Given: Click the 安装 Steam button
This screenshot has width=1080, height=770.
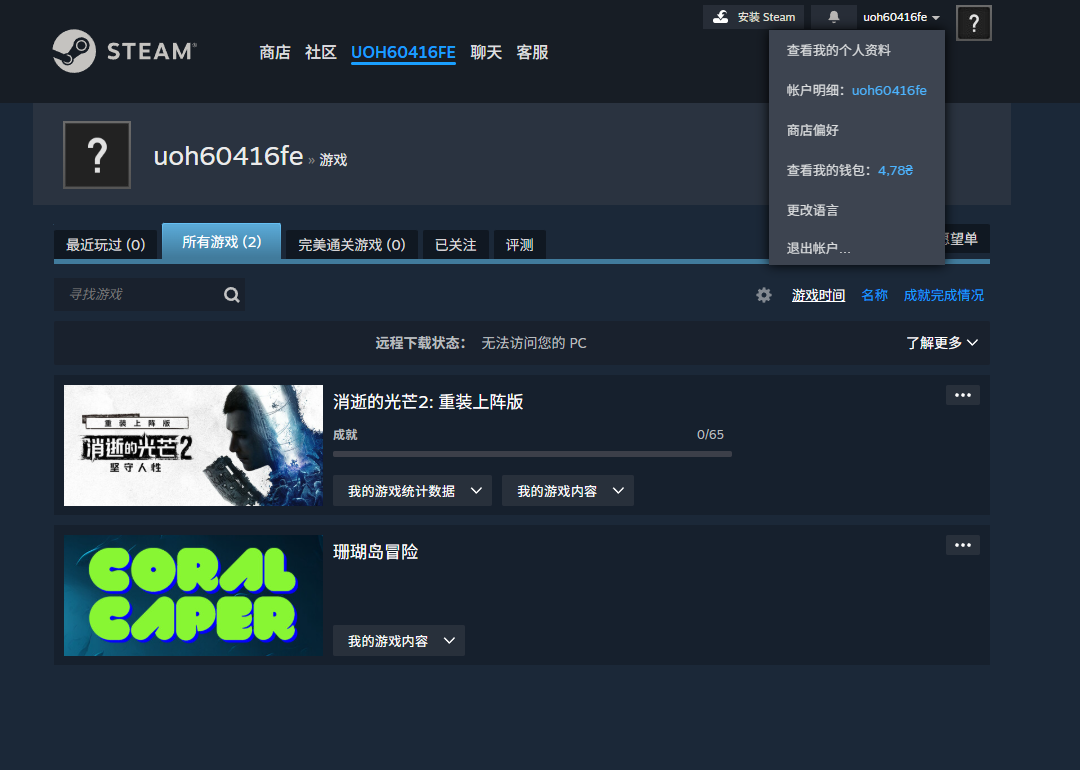Looking at the screenshot, I should coord(753,17).
